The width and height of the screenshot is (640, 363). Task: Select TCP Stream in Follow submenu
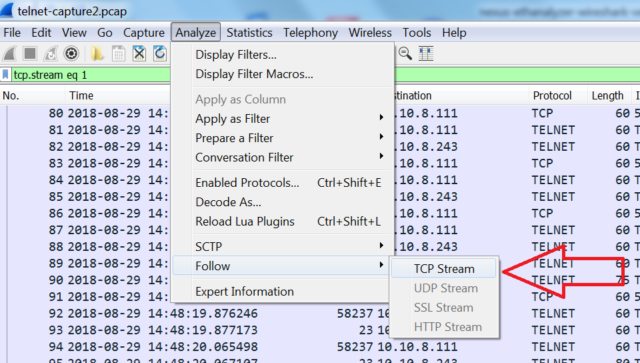pos(444,269)
